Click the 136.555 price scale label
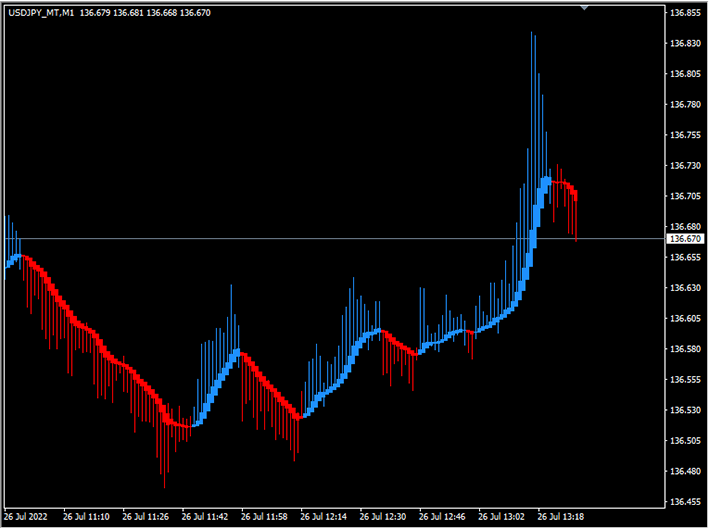The image size is (709, 528). coord(685,379)
